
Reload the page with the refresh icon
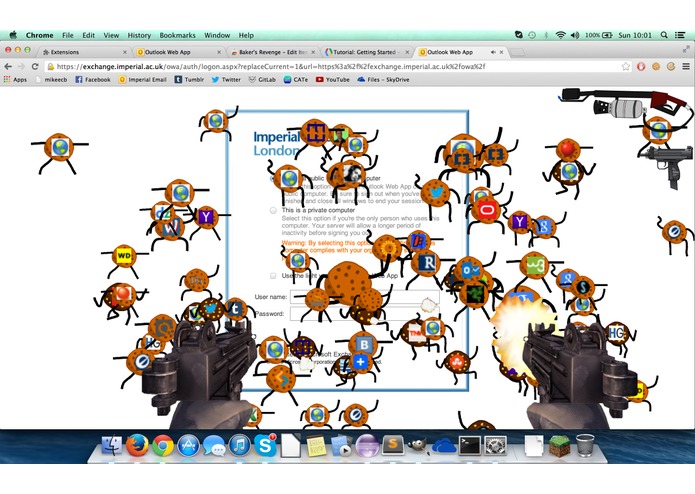(x=35, y=66)
